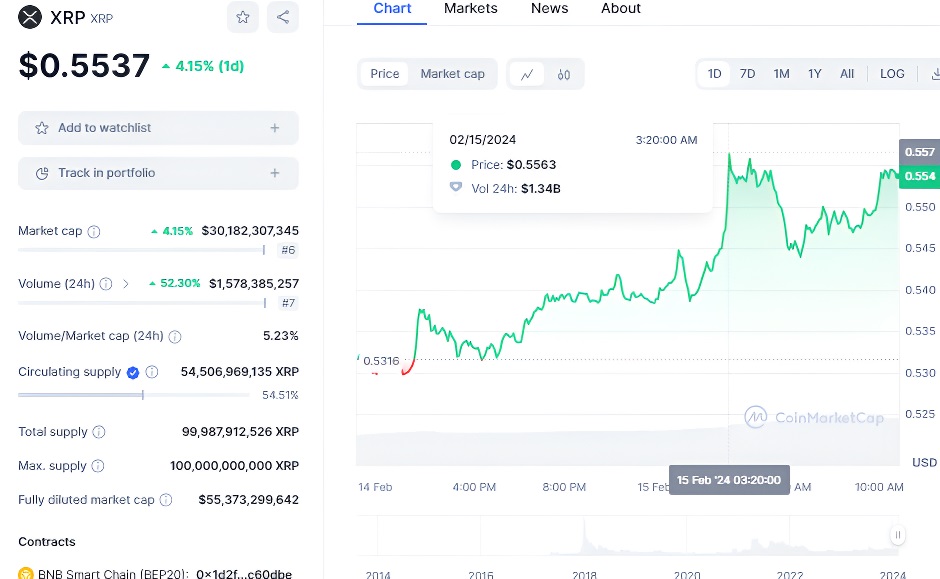Click the market cap rank #6 badge
Image resolution: width=940 pixels, height=579 pixels.
(288, 250)
